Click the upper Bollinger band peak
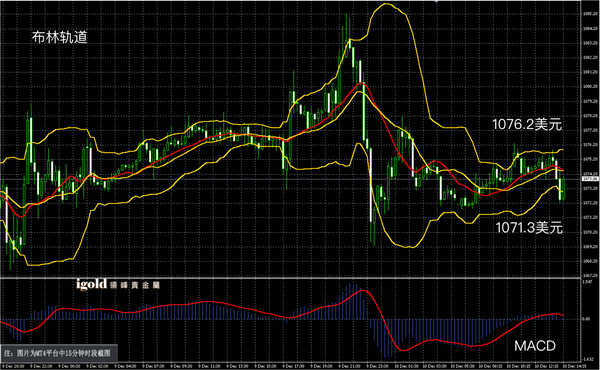The height and width of the screenshot is (370, 600). 386,4
